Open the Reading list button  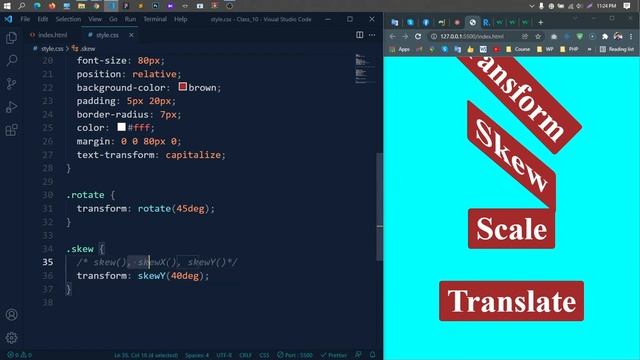(617, 49)
